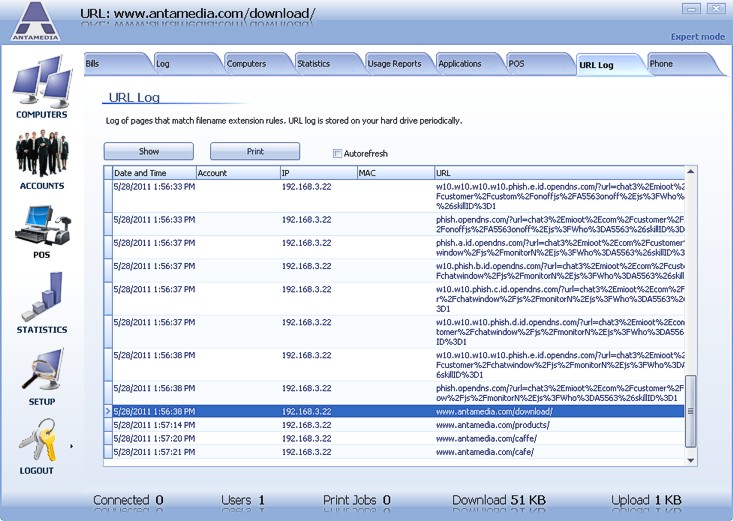
Task: Click the w10.w10.phish.c.id.opendns.com URL entry
Action: (560, 299)
